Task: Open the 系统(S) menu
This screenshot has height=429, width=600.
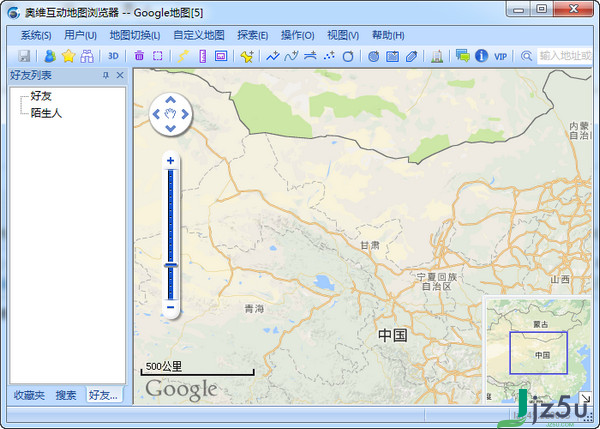Action: (36, 35)
